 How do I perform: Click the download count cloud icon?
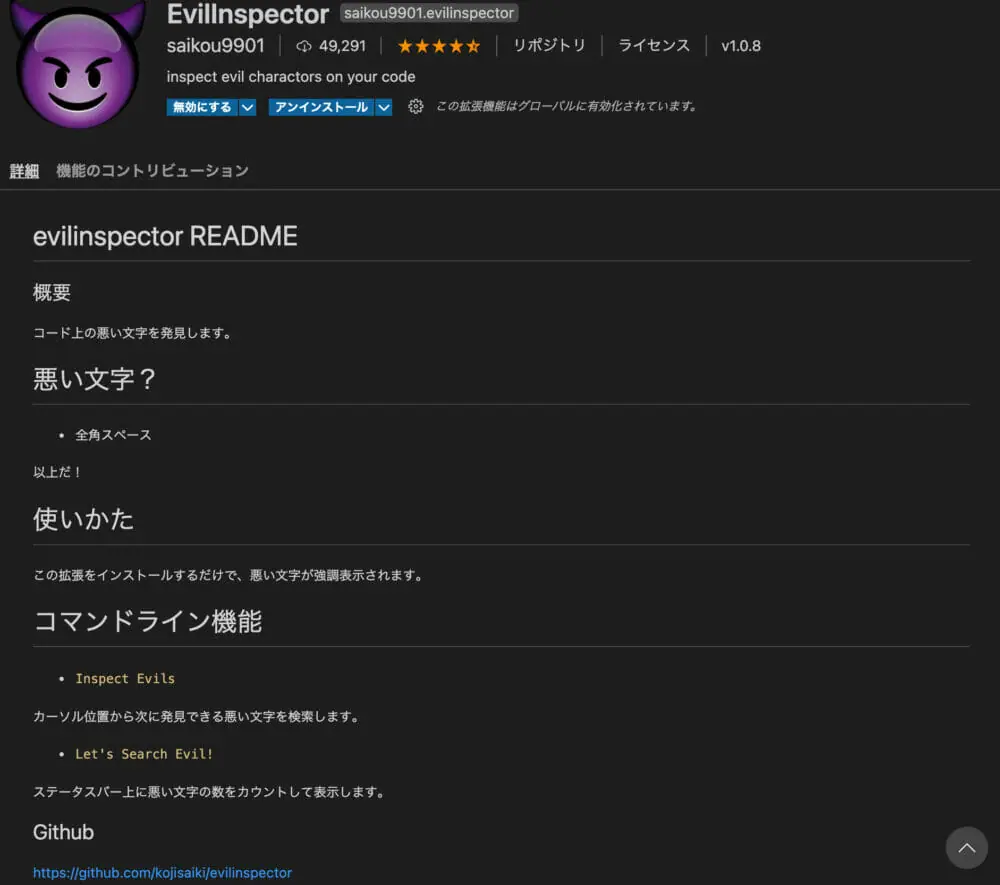[x=304, y=46]
